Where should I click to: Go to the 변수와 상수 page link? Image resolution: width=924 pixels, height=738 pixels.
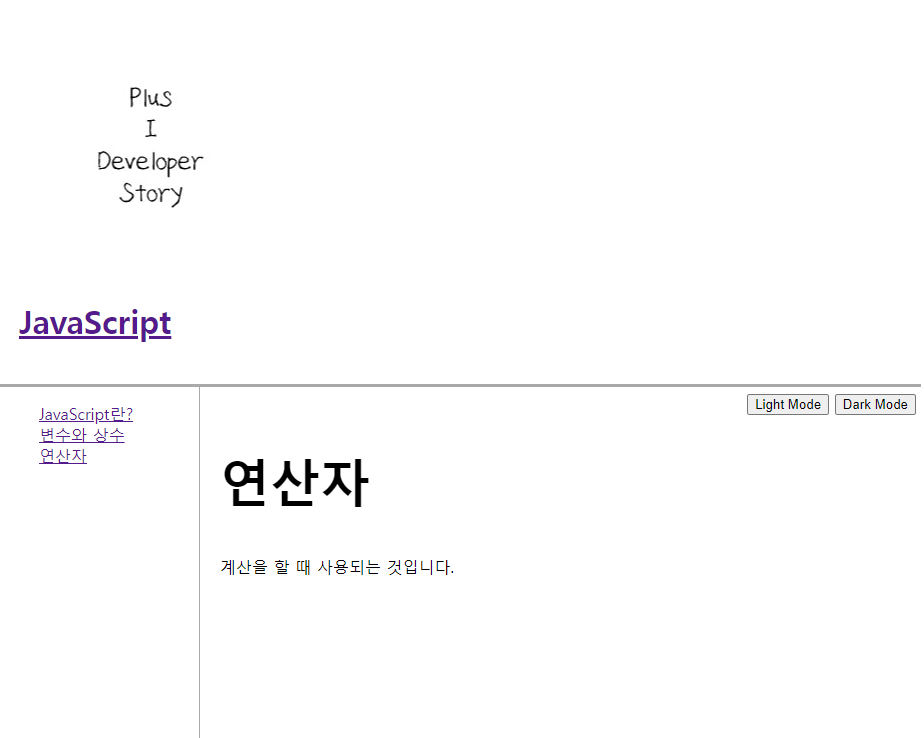tap(82, 435)
